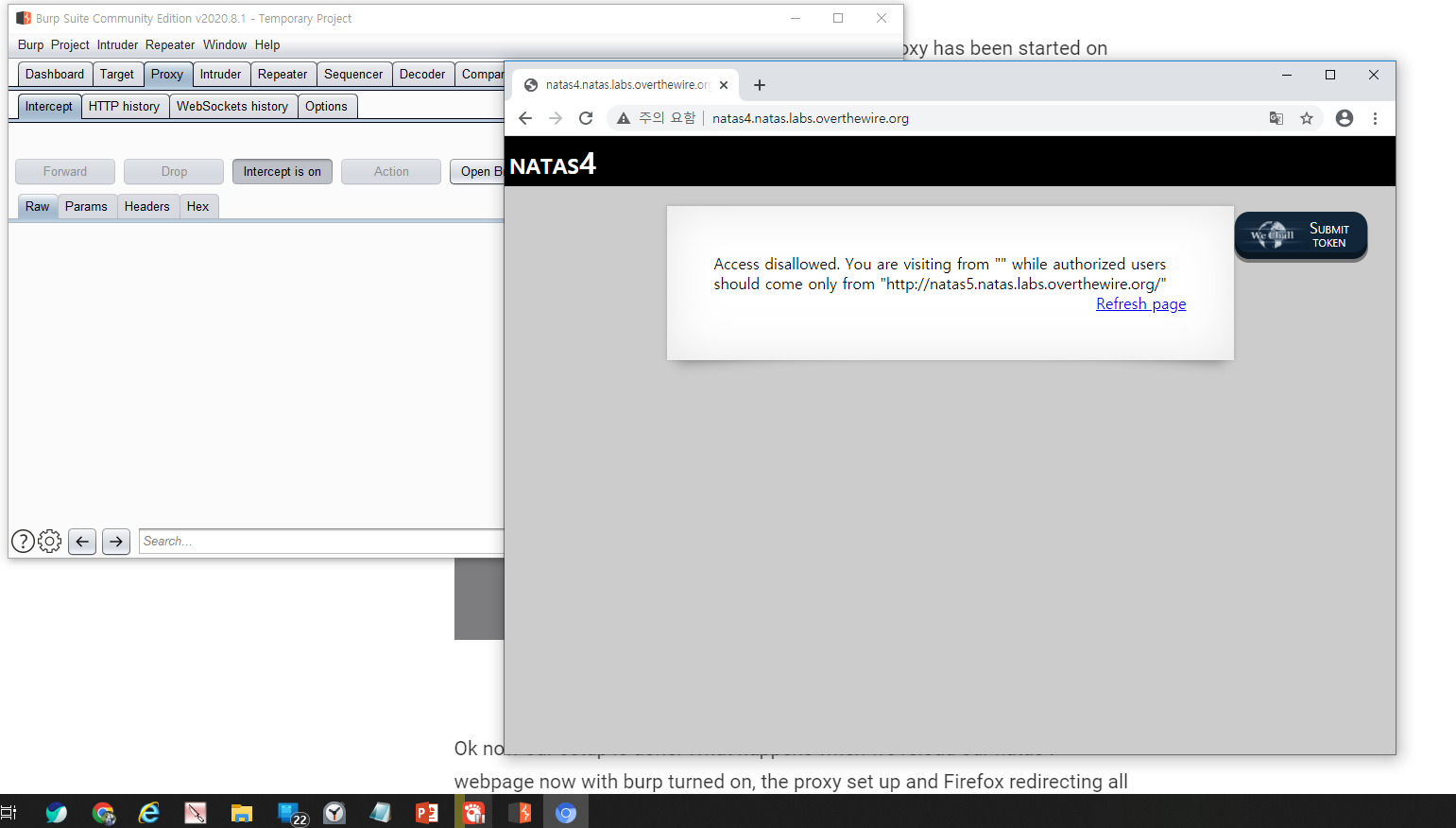Image resolution: width=1456 pixels, height=828 pixels.
Task: Open Chrome from the Windows taskbar
Action: point(103,813)
